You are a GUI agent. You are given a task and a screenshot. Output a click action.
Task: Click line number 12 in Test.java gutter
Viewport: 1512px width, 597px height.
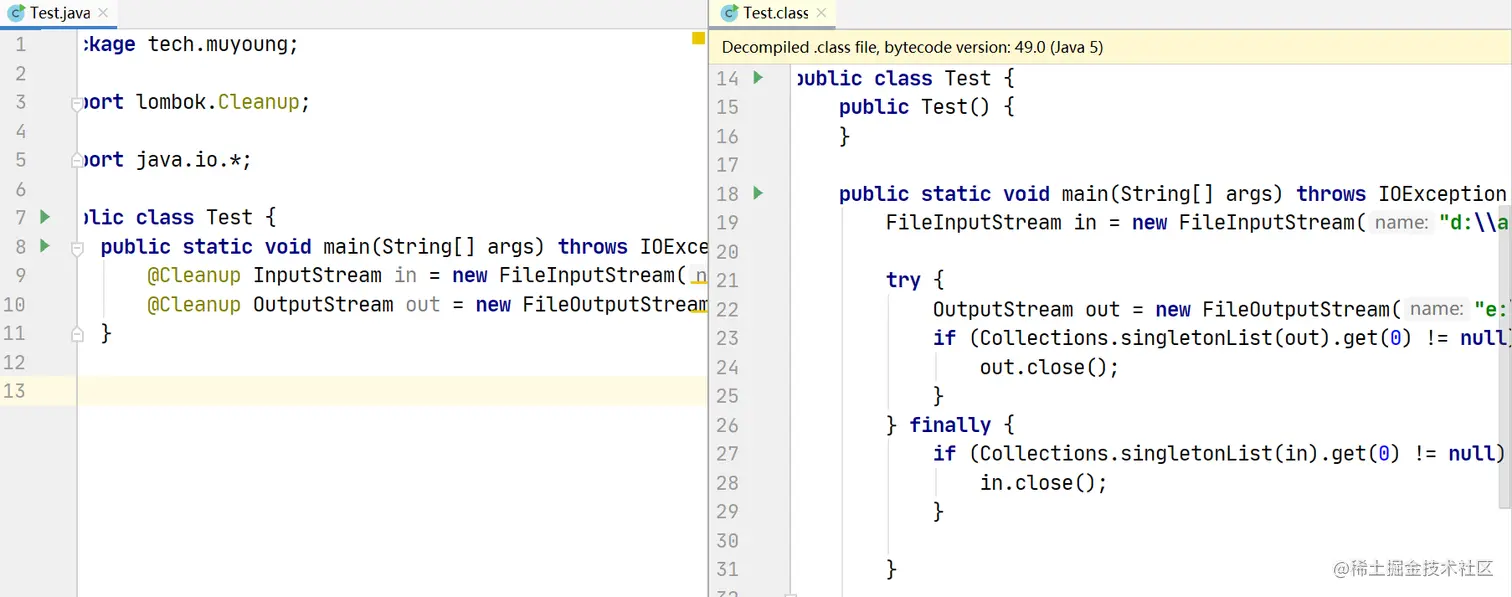[14, 362]
